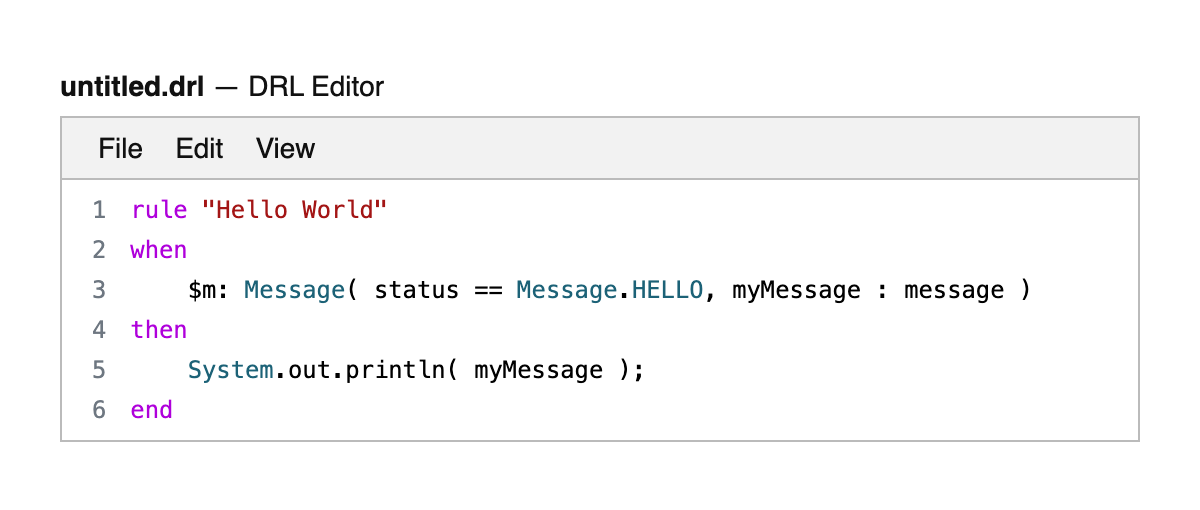This screenshot has width=1200, height=510.
Task: Click line number 1 in the gutter
Action: click(x=98, y=210)
